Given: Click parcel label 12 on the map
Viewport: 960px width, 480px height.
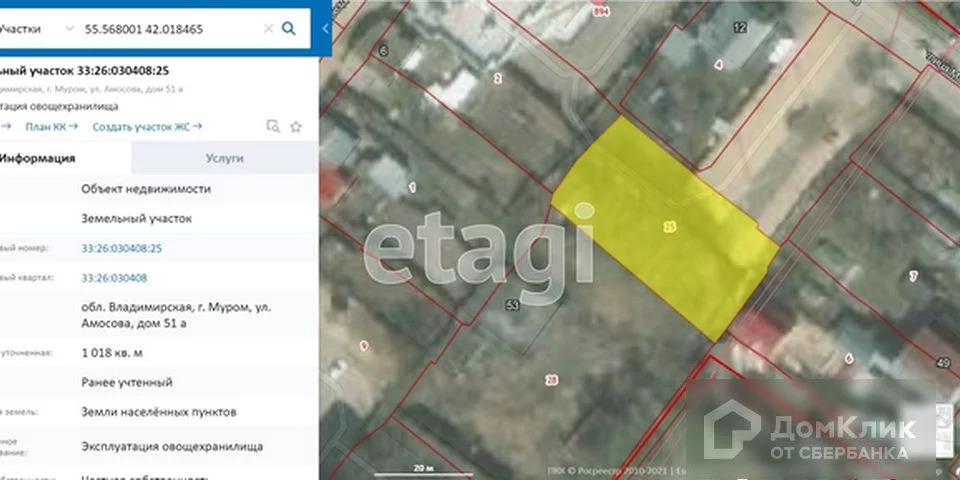Looking at the screenshot, I should pos(740,27).
